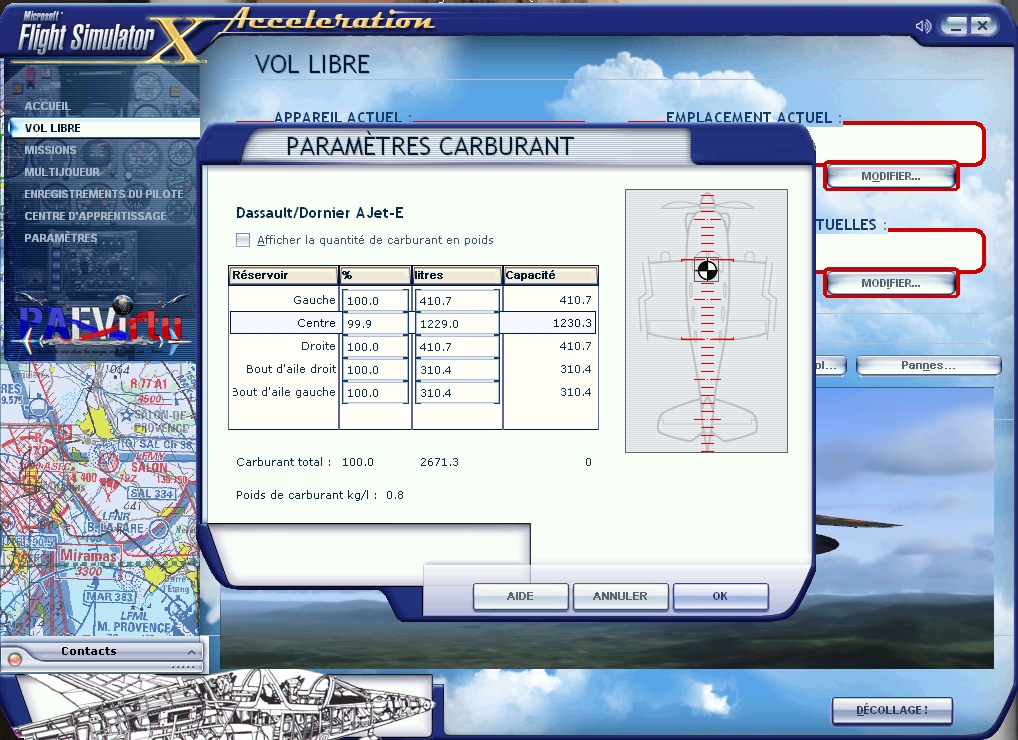This screenshot has height=740, width=1018.
Task: Click the center of gravity marker on the aircraft diagram
Action: (707, 270)
